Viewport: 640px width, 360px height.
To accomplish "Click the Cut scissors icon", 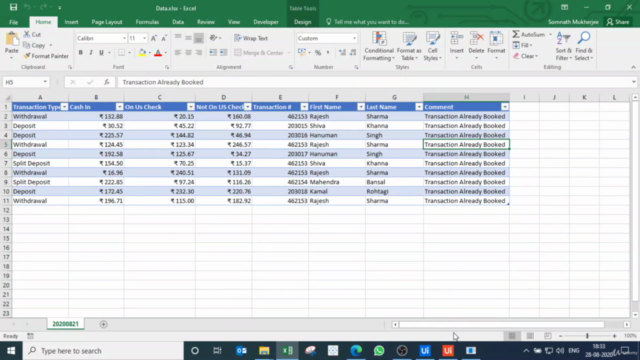I will coord(27,34).
